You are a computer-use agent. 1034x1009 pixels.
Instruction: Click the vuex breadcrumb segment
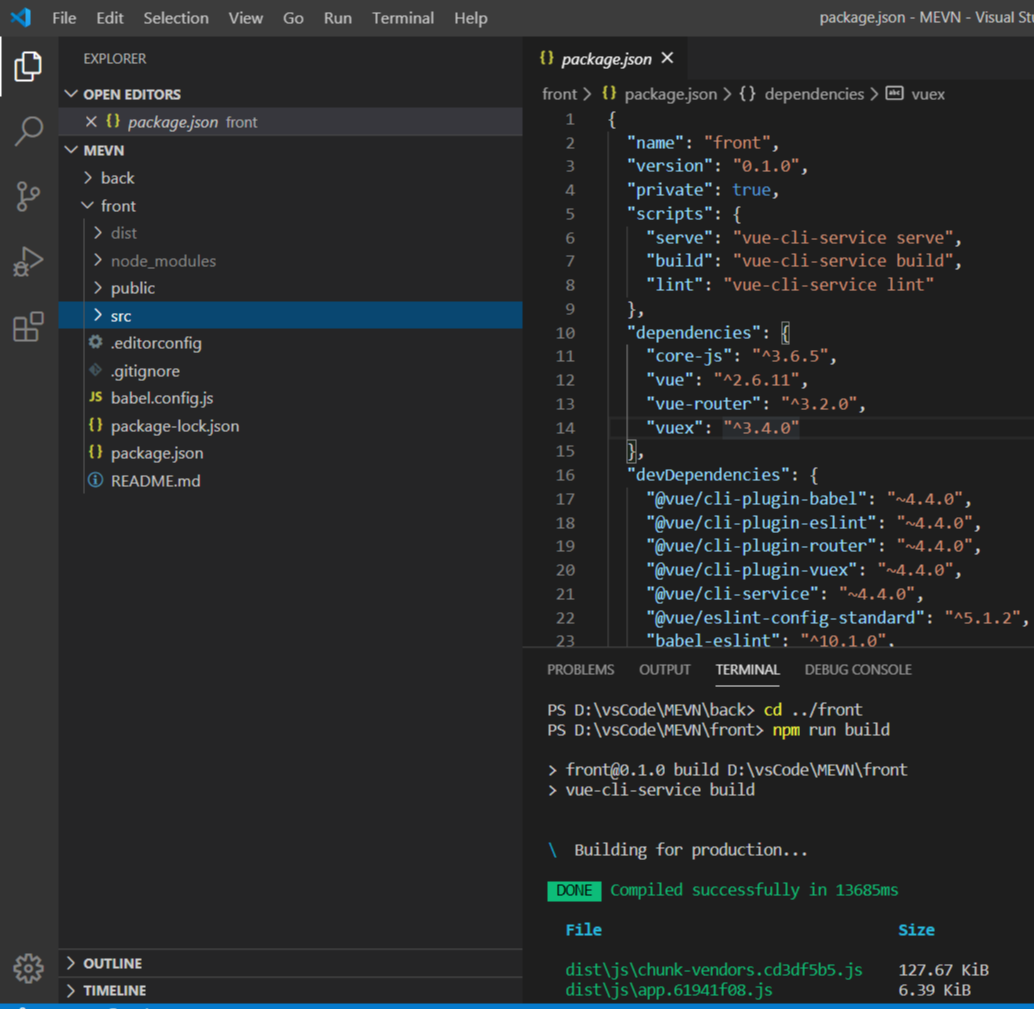point(928,94)
